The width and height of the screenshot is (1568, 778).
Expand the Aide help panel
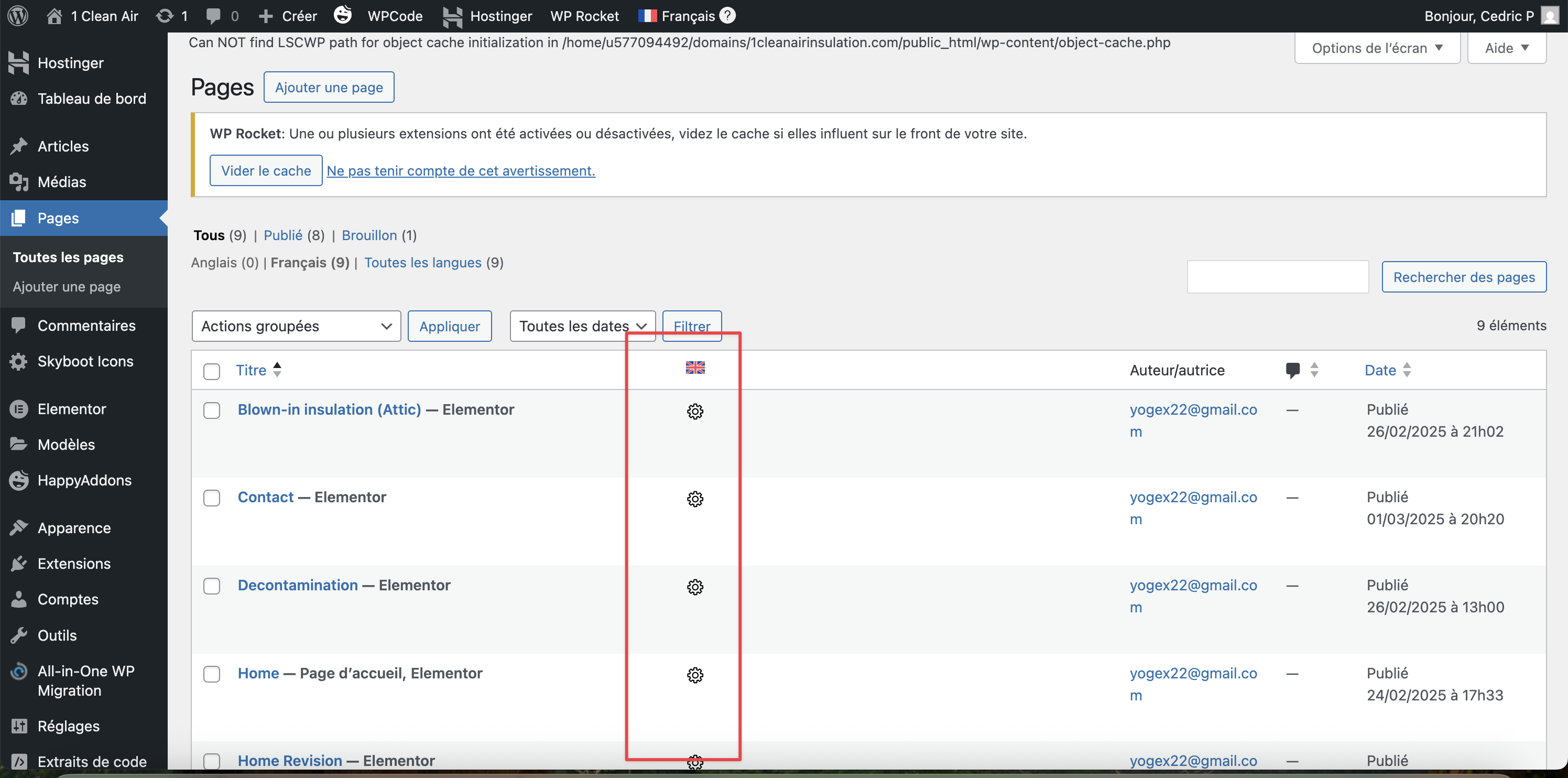[1507, 48]
